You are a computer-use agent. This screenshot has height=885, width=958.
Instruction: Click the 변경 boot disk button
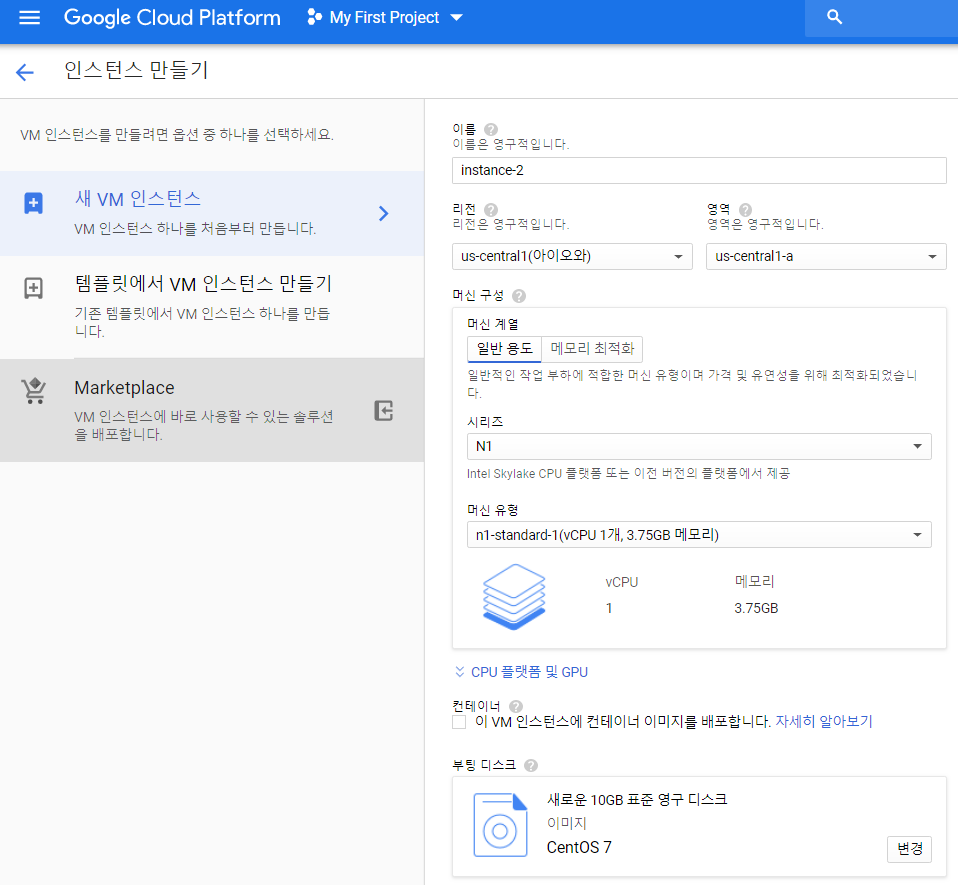909,849
